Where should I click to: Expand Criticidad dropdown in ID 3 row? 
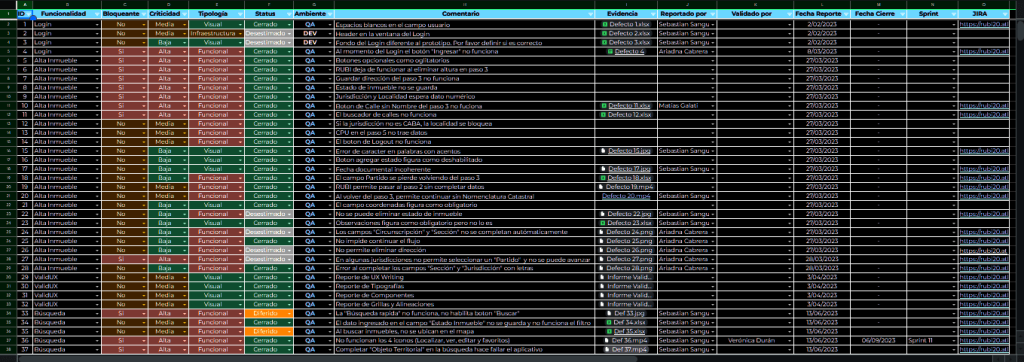tap(184, 42)
